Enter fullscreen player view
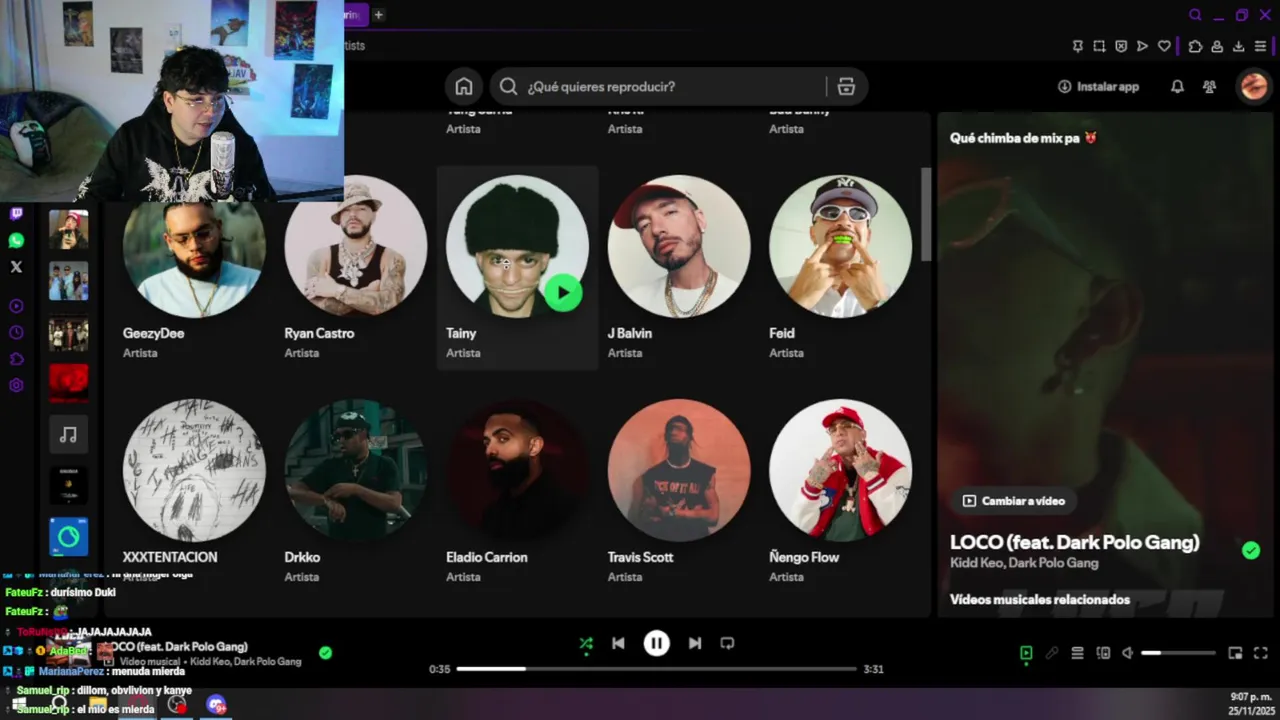 pos(1261,653)
